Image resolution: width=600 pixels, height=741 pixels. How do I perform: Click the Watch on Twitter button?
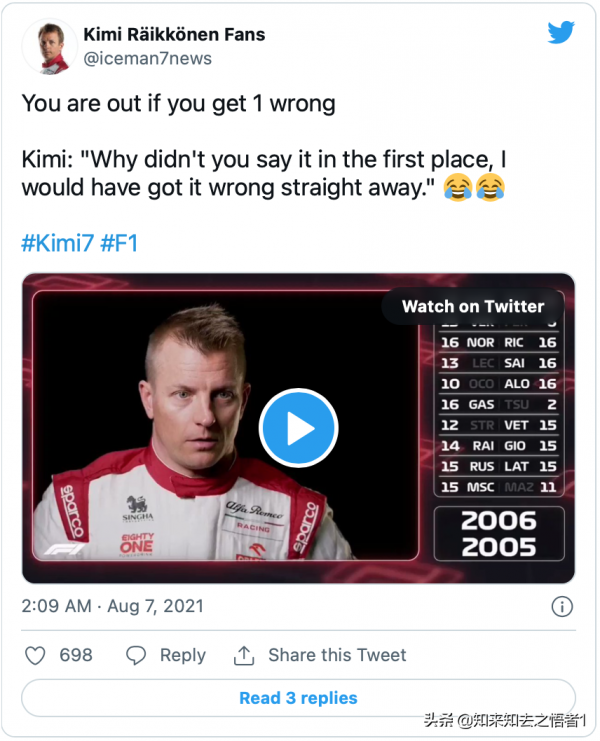point(472,307)
